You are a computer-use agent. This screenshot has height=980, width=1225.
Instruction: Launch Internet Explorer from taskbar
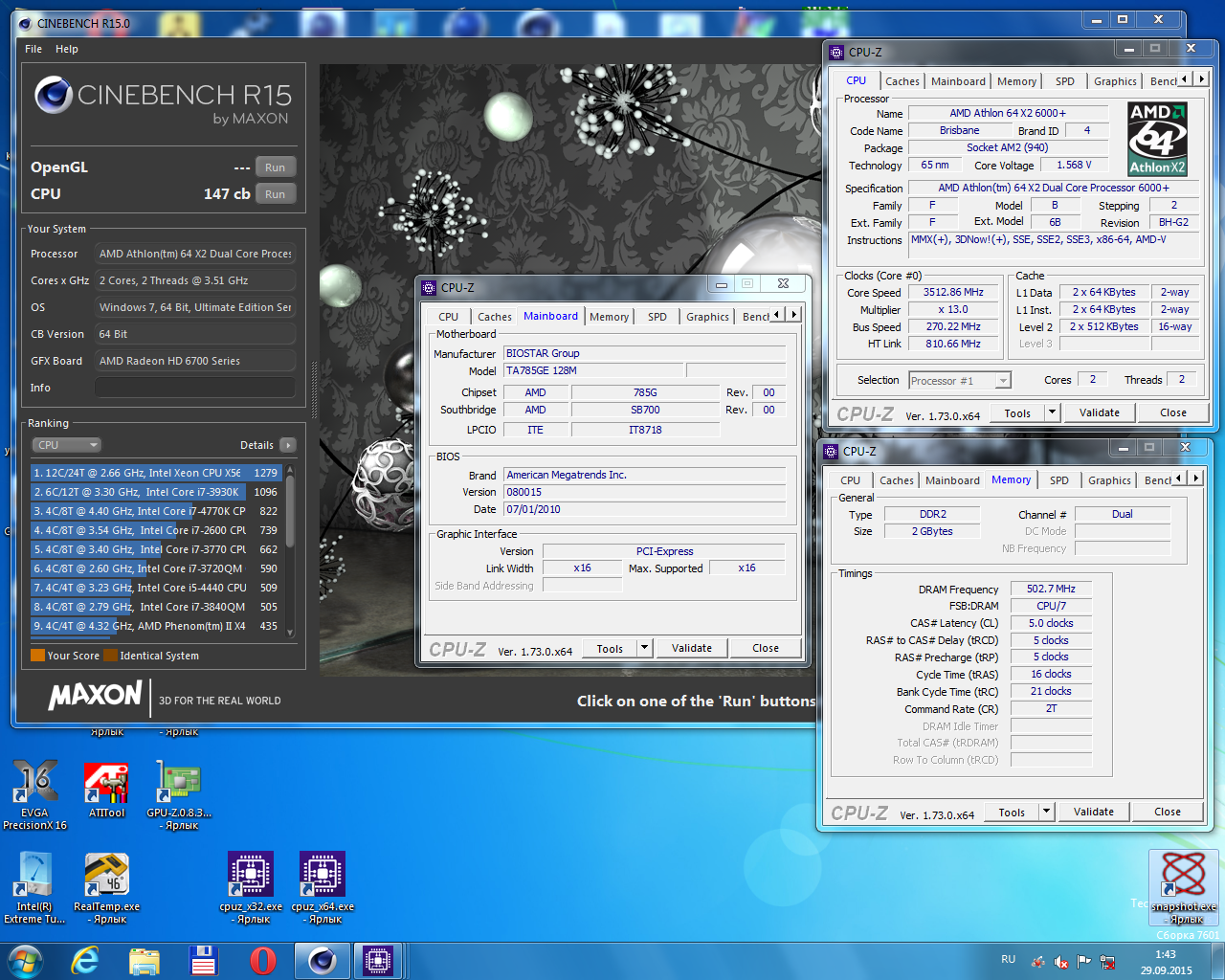coord(86,961)
